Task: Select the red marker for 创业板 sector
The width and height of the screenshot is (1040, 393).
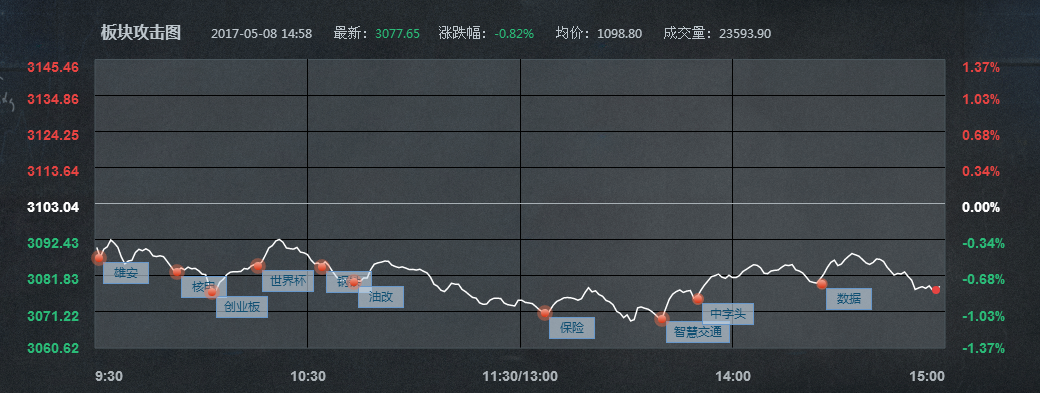Action: (x=212, y=292)
